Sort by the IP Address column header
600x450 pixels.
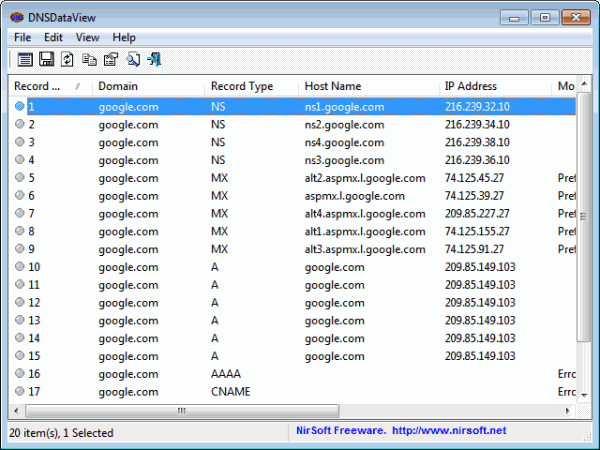(495, 86)
